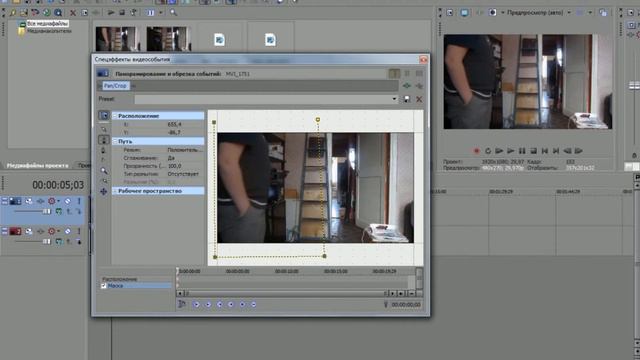Click the first keyframe navigation button
This screenshot has height=360, width=640.
pyautogui.click(x=196, y=304)
